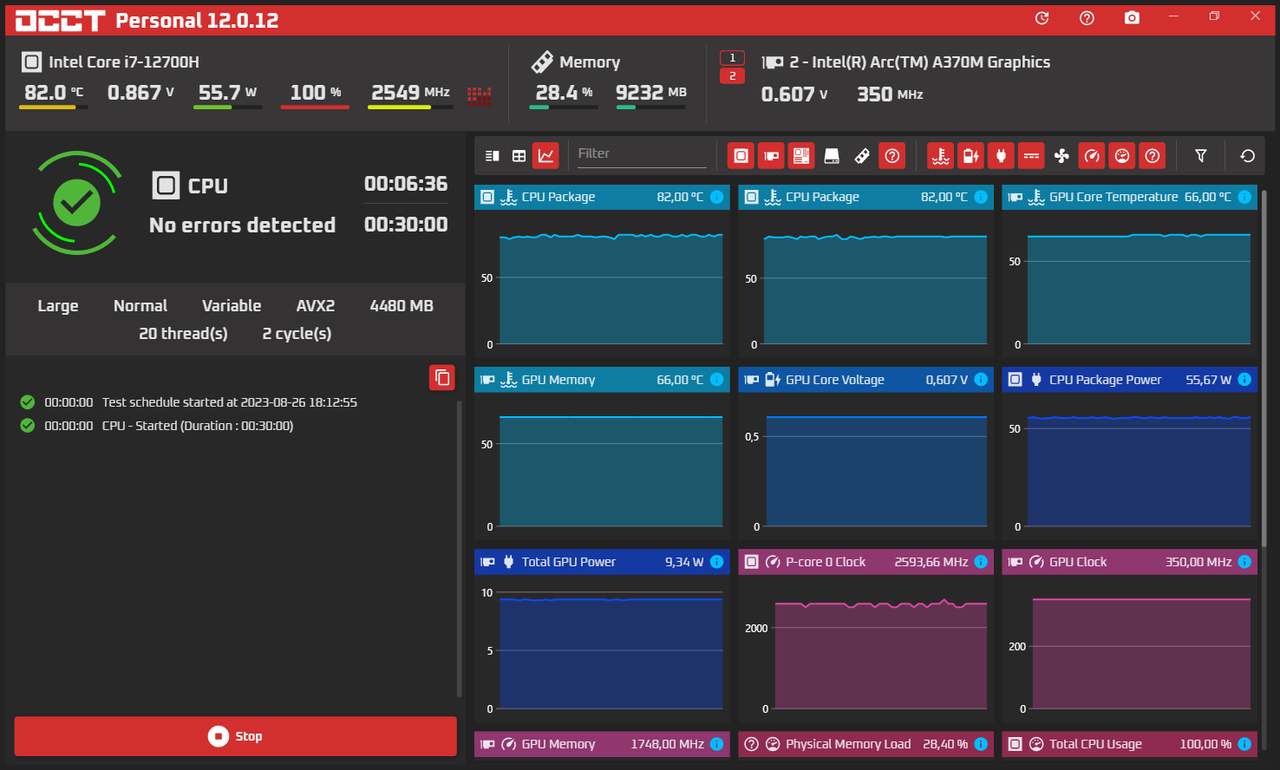Image resolution: width=1280 pixels, height=770 pixels.
Task: Reset the monitoring graphs
Action: pyautogui.click(x=1247, y=155)
